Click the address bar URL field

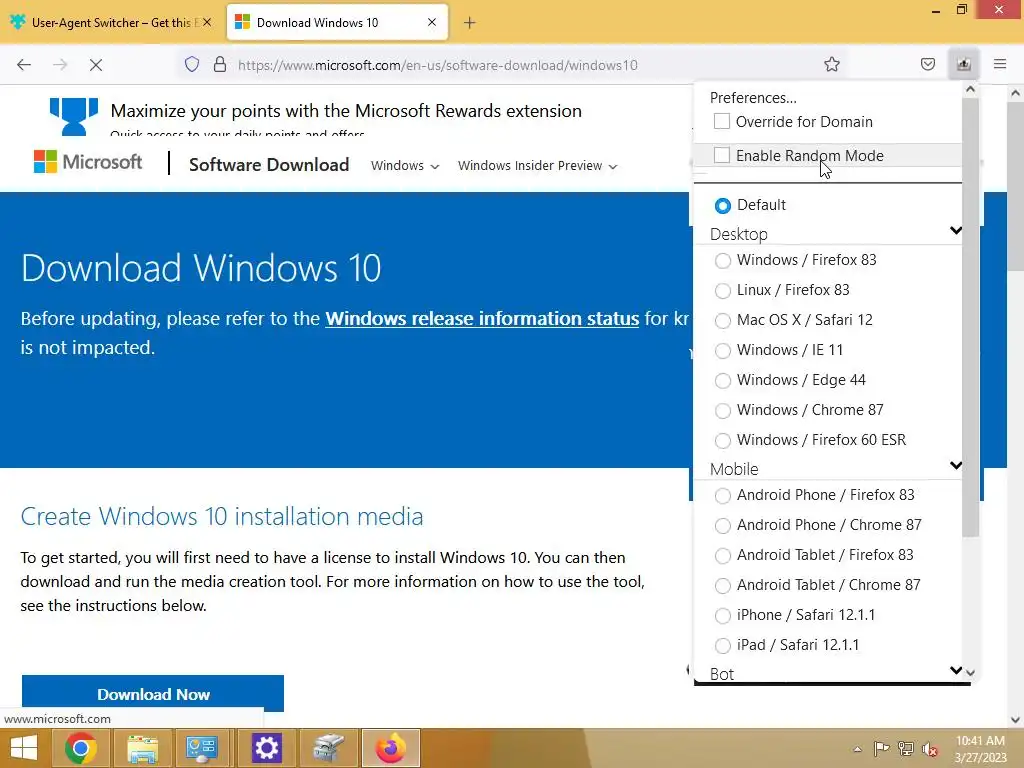(438, 65)
